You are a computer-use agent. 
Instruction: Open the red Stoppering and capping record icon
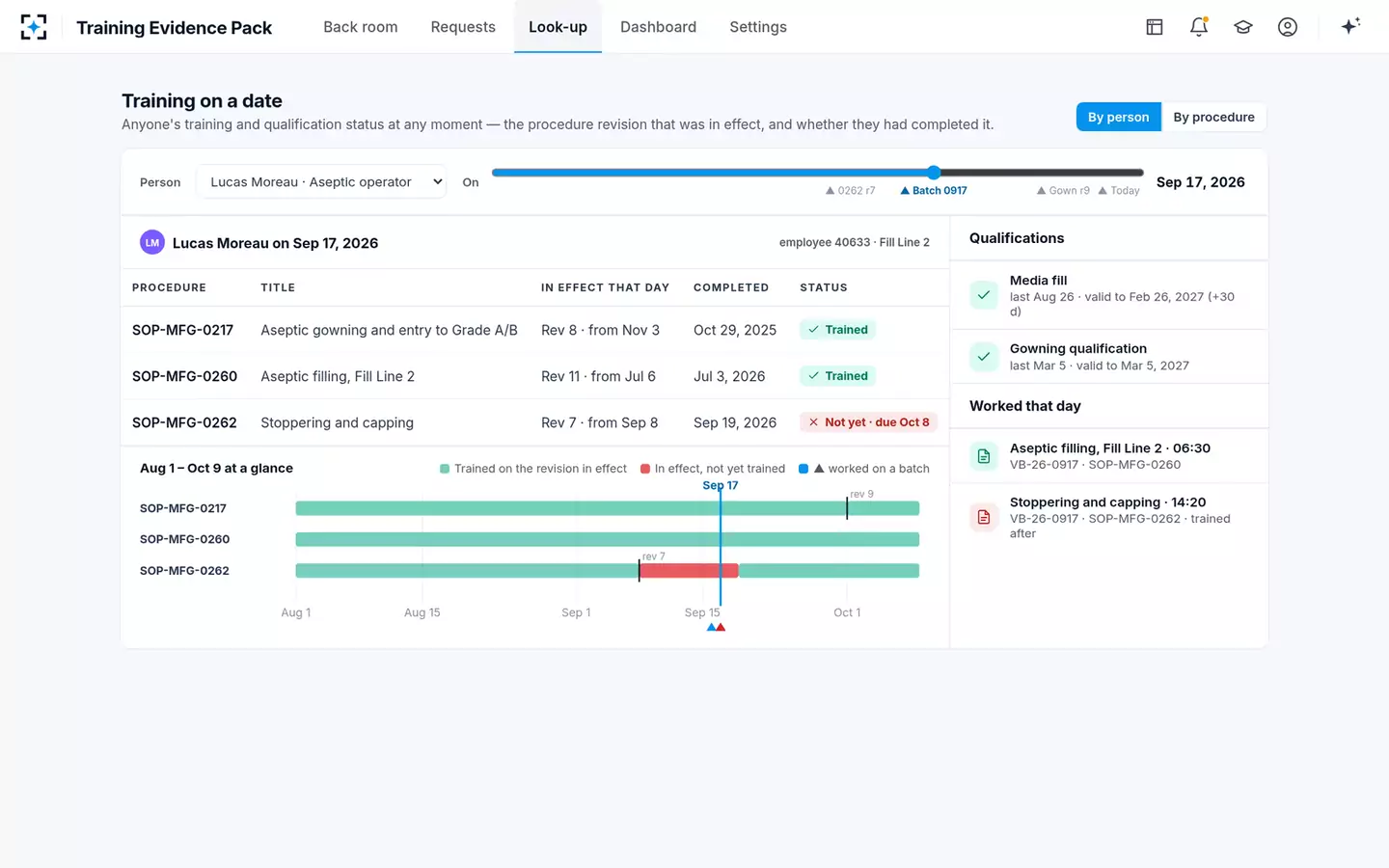[x=984, y=517]
